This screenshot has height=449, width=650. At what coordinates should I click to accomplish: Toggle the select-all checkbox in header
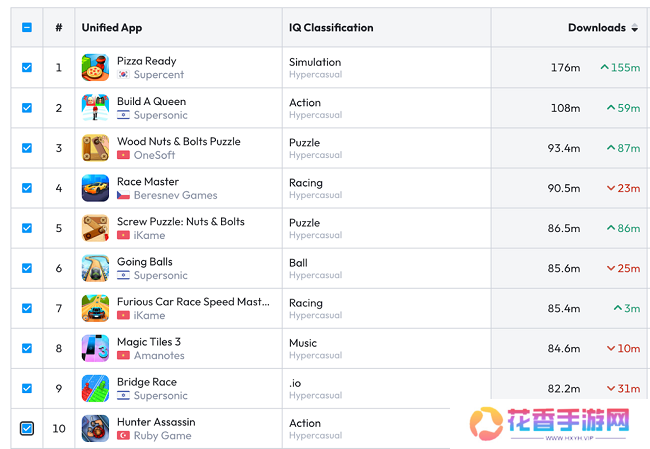(x=27, y=28)
